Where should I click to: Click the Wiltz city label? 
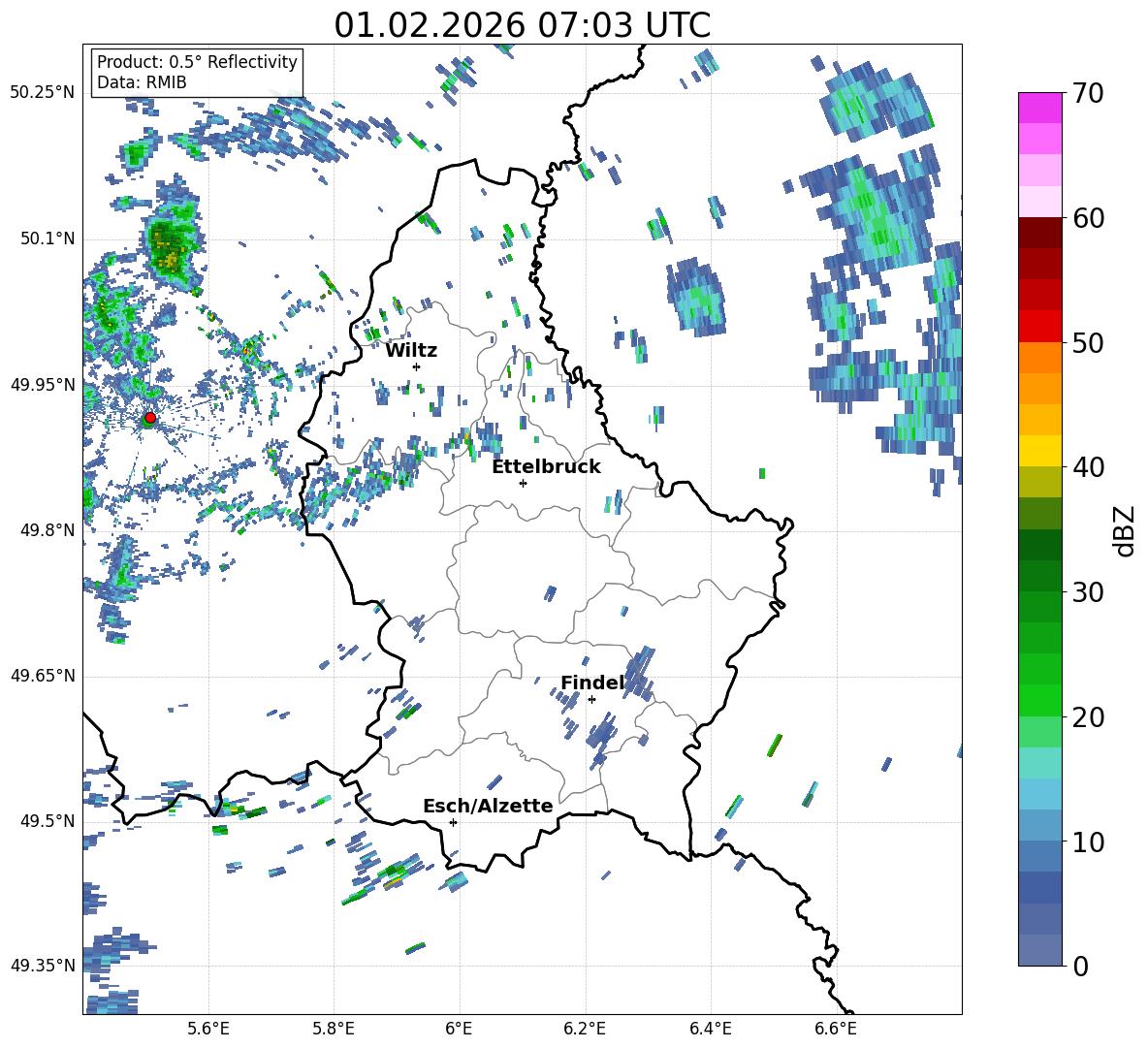pos(411,351)
